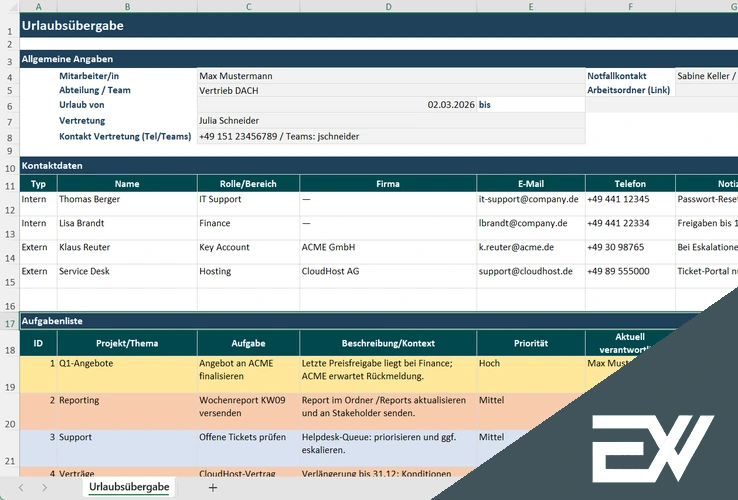
Task: Select row 6 header
Action: [x=9, y=105]
